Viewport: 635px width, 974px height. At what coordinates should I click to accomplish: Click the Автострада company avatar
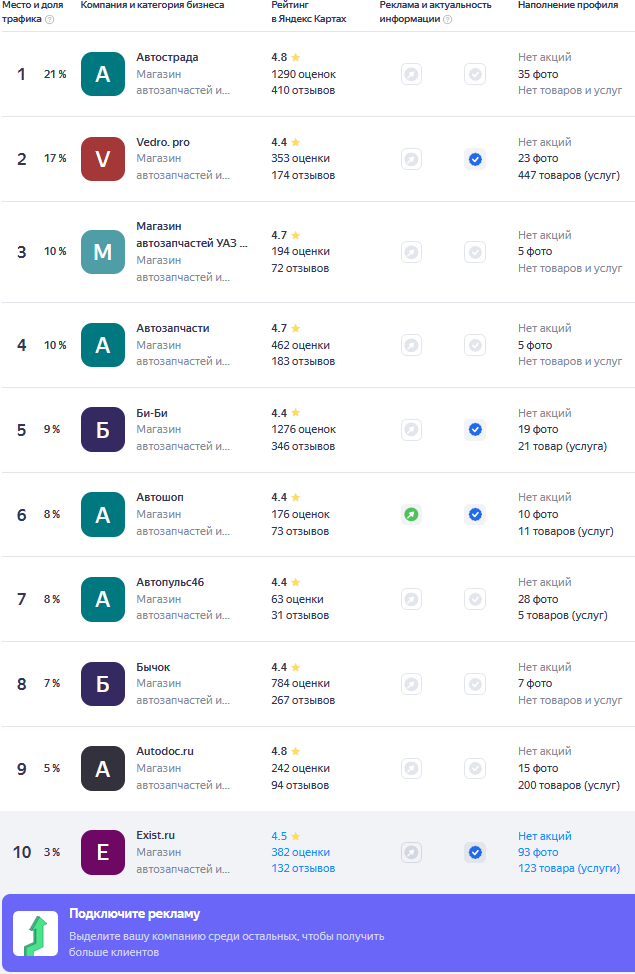click(103, 74)
